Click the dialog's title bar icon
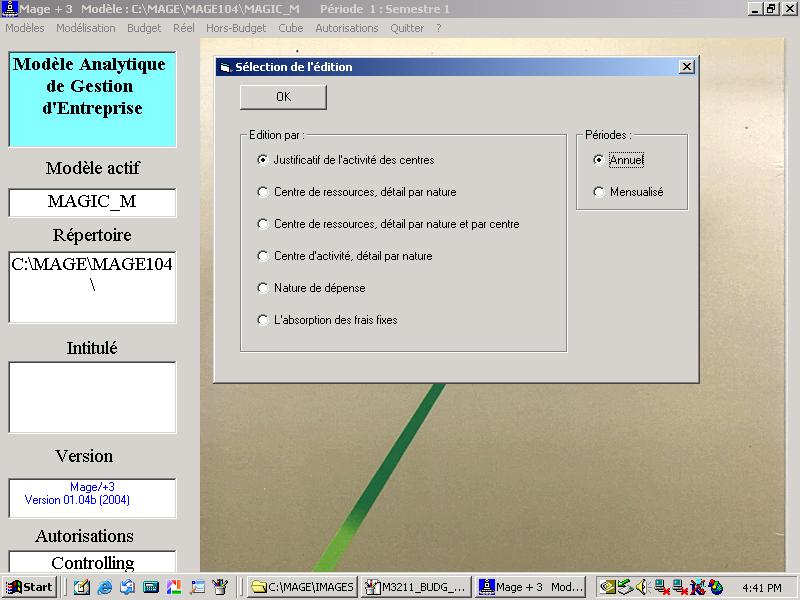 pyautogui.click(x=225, y=67)
